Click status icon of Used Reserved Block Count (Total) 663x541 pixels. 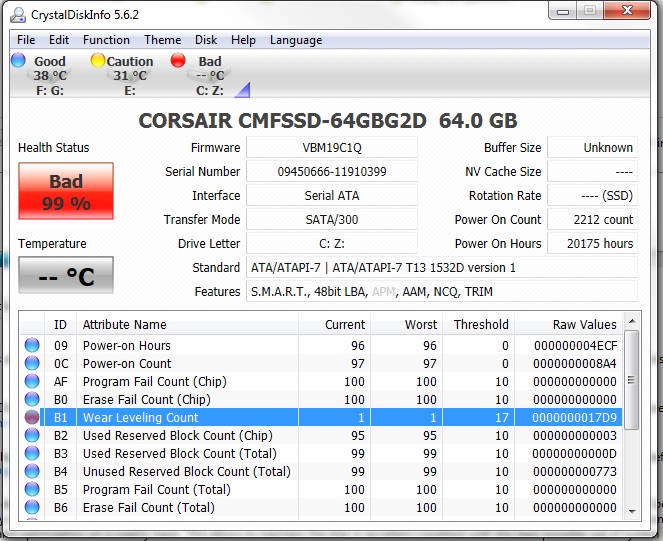click(32, 453)
